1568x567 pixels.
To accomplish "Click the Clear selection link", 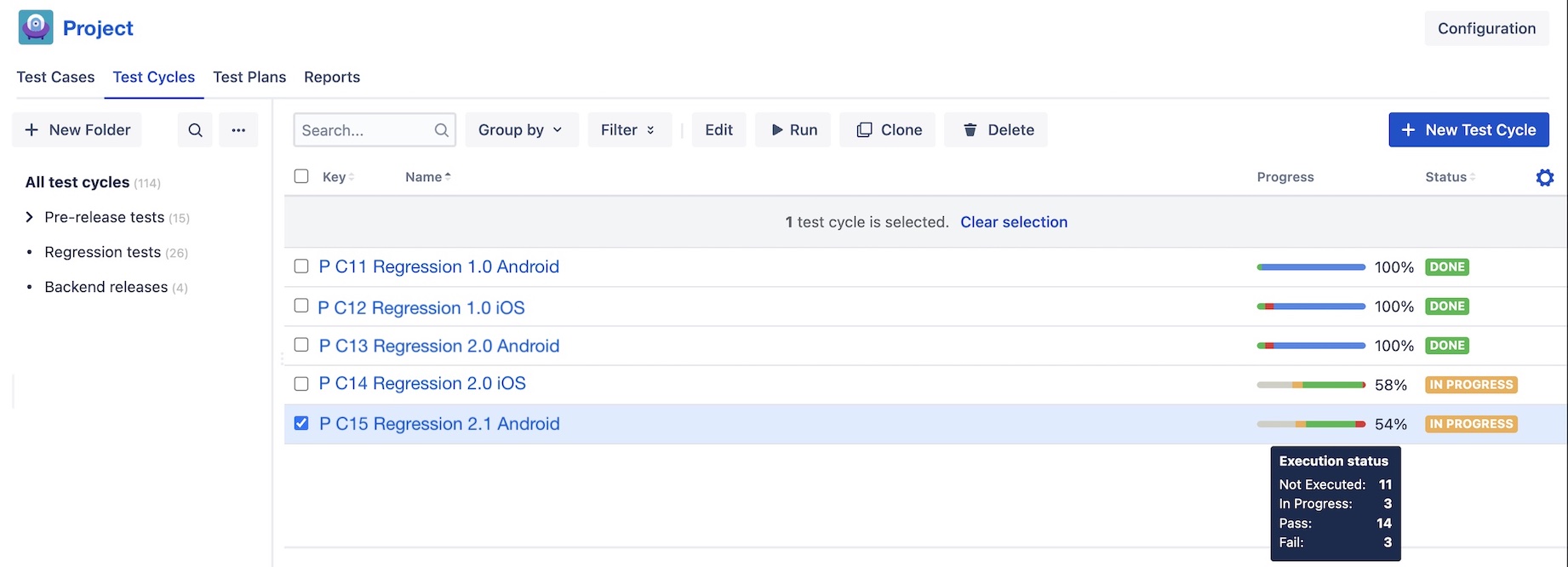I will [1014, 222].
